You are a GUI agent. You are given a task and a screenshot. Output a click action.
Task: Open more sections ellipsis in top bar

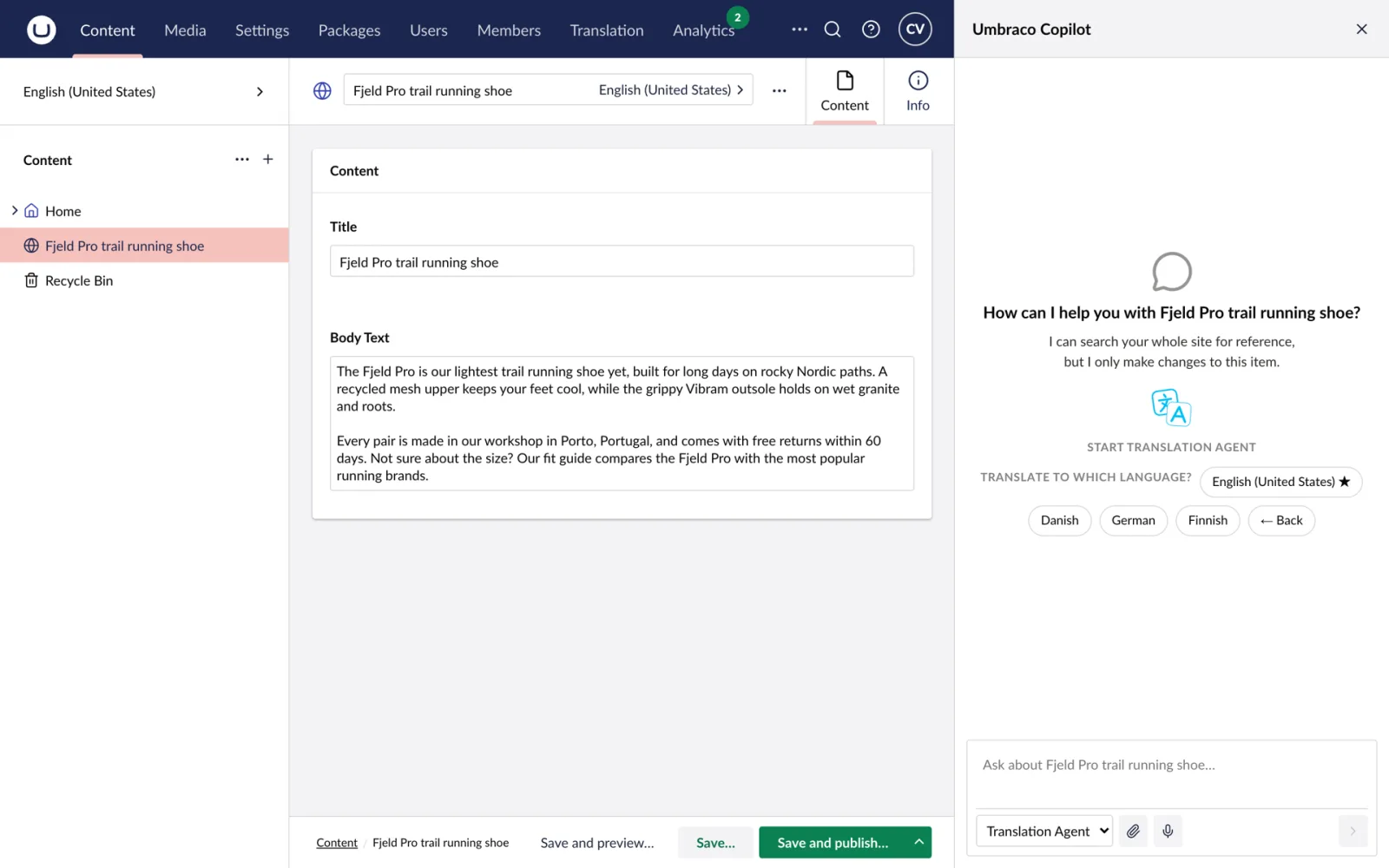[800, 30]
